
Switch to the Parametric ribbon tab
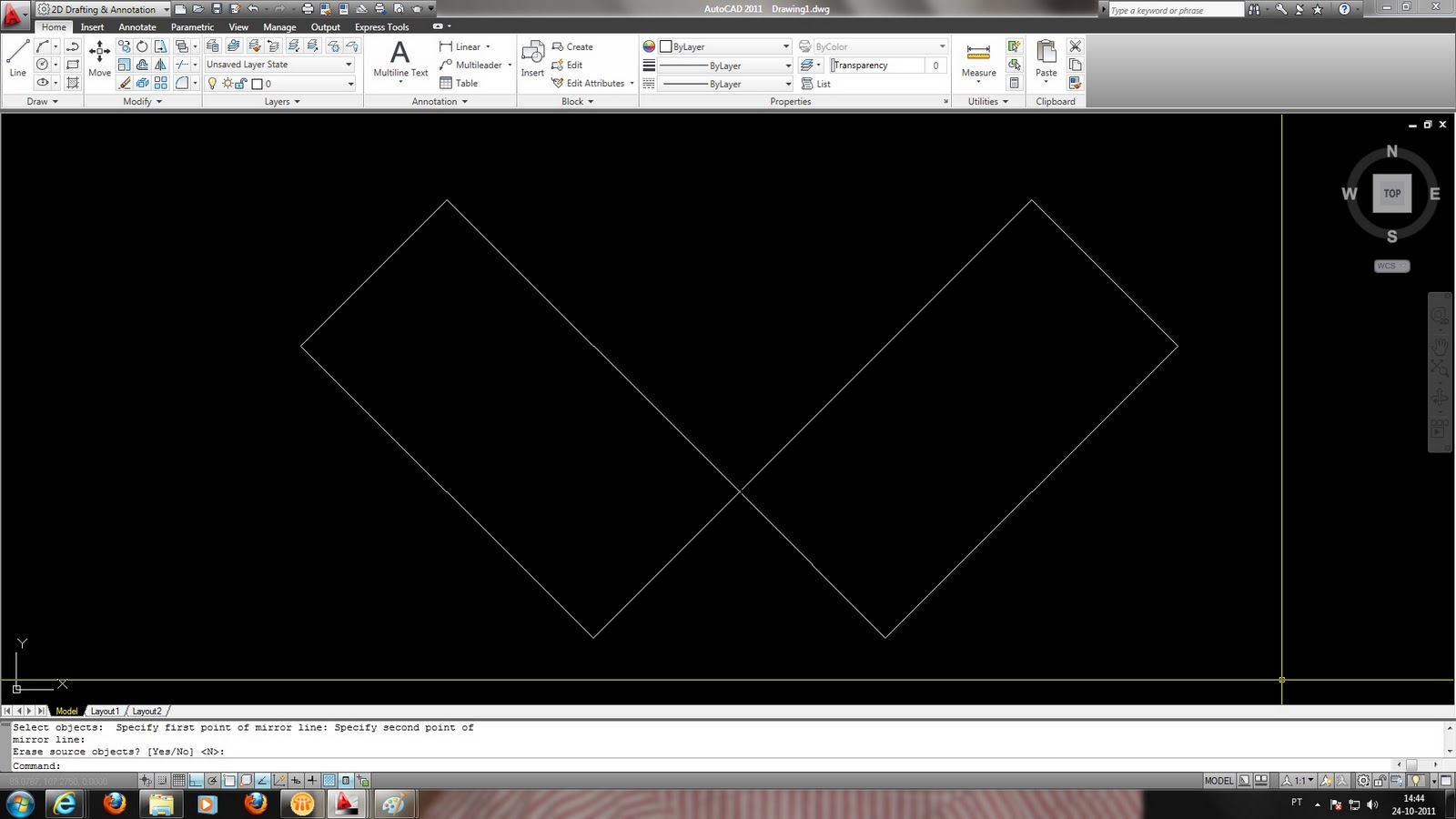(192, 26)
